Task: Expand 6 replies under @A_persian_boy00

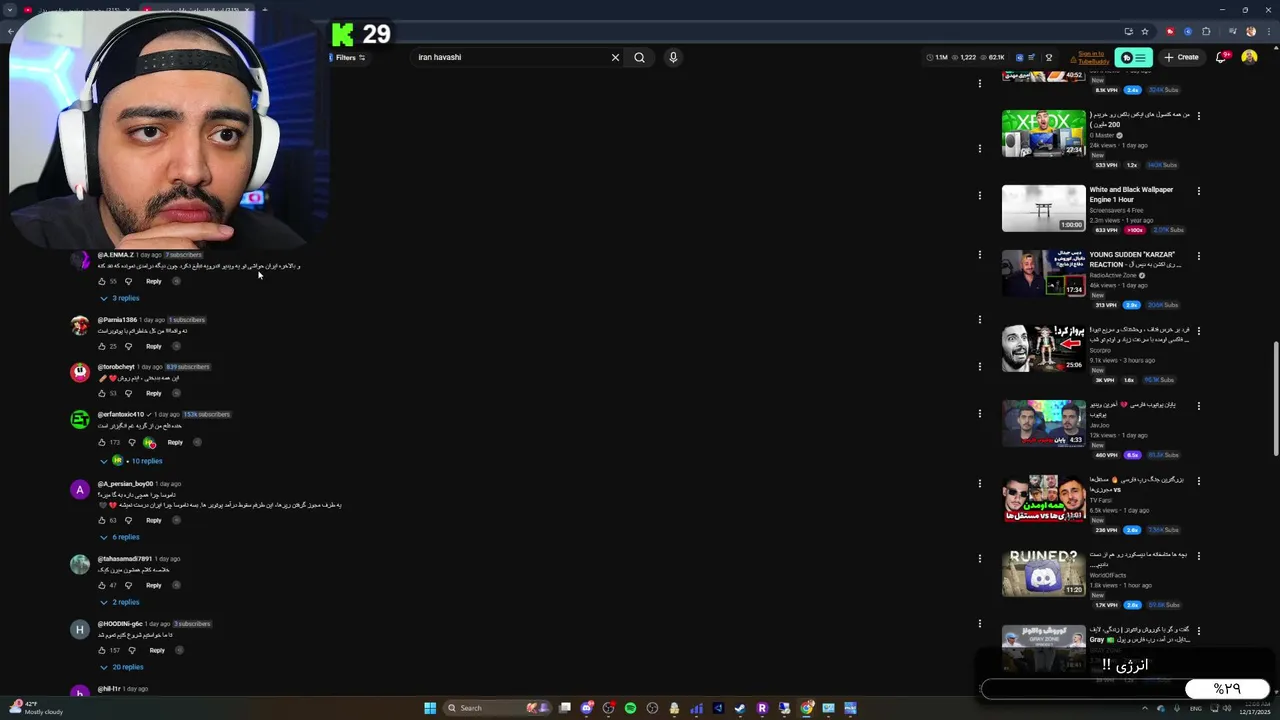Action: [119, 537]
